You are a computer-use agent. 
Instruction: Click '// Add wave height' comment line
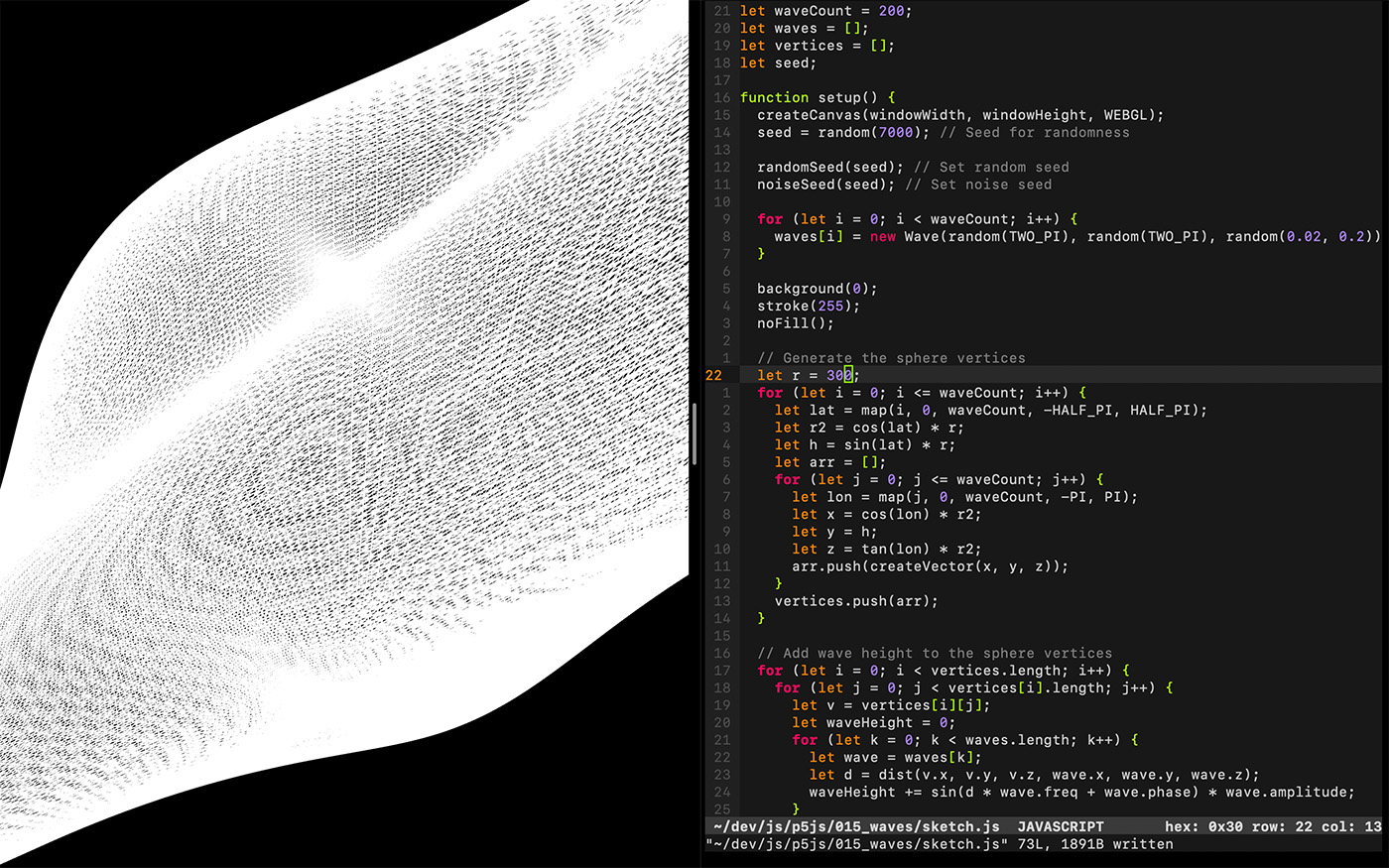tap(935, 653)
